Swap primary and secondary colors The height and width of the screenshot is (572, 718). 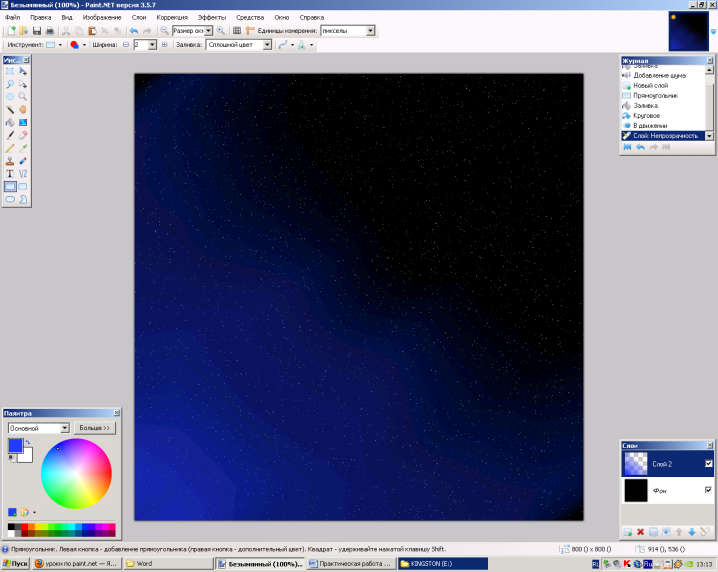pos(28,442)
